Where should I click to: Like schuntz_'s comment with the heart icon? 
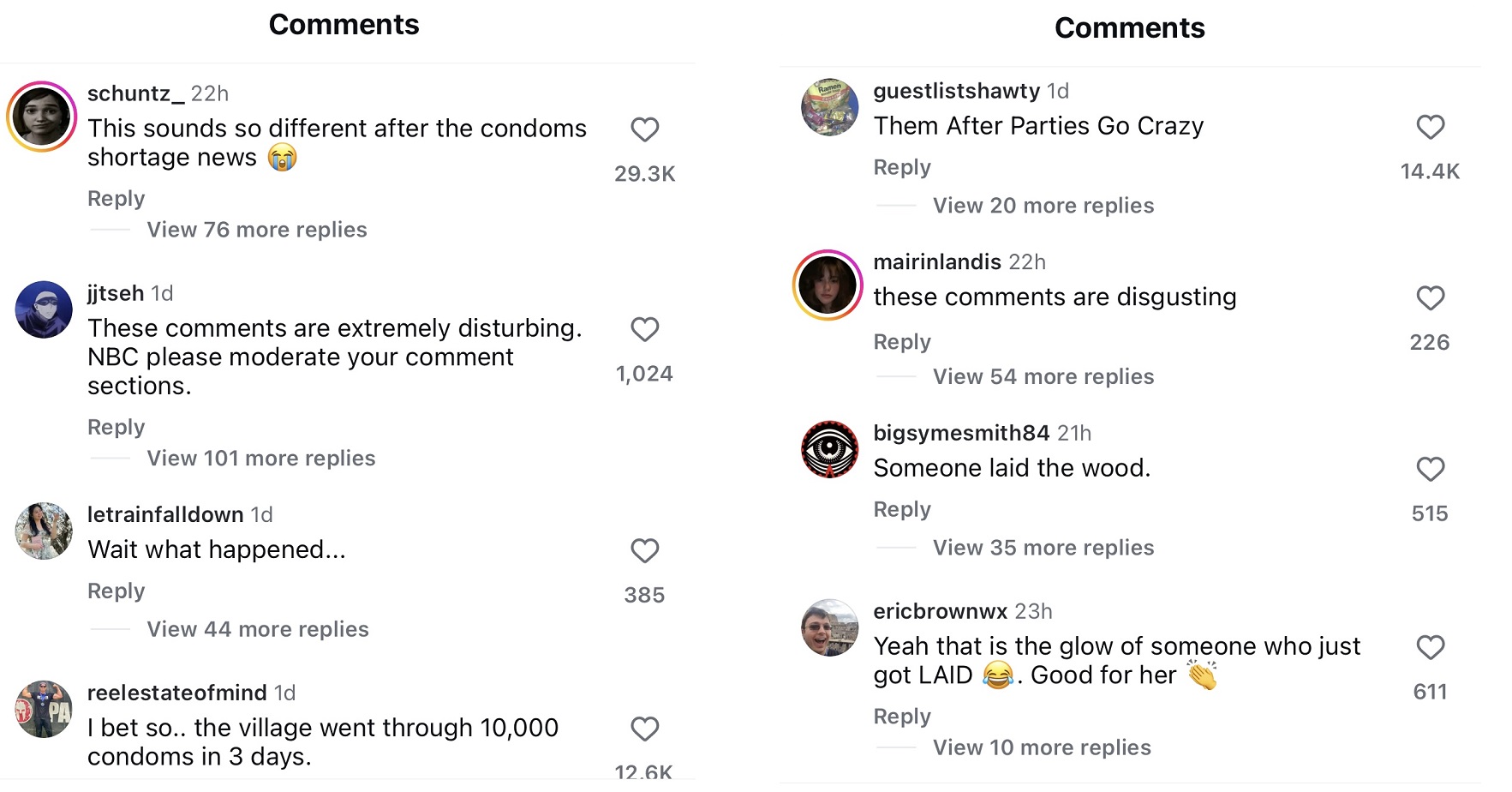click(x=644, y=129)
